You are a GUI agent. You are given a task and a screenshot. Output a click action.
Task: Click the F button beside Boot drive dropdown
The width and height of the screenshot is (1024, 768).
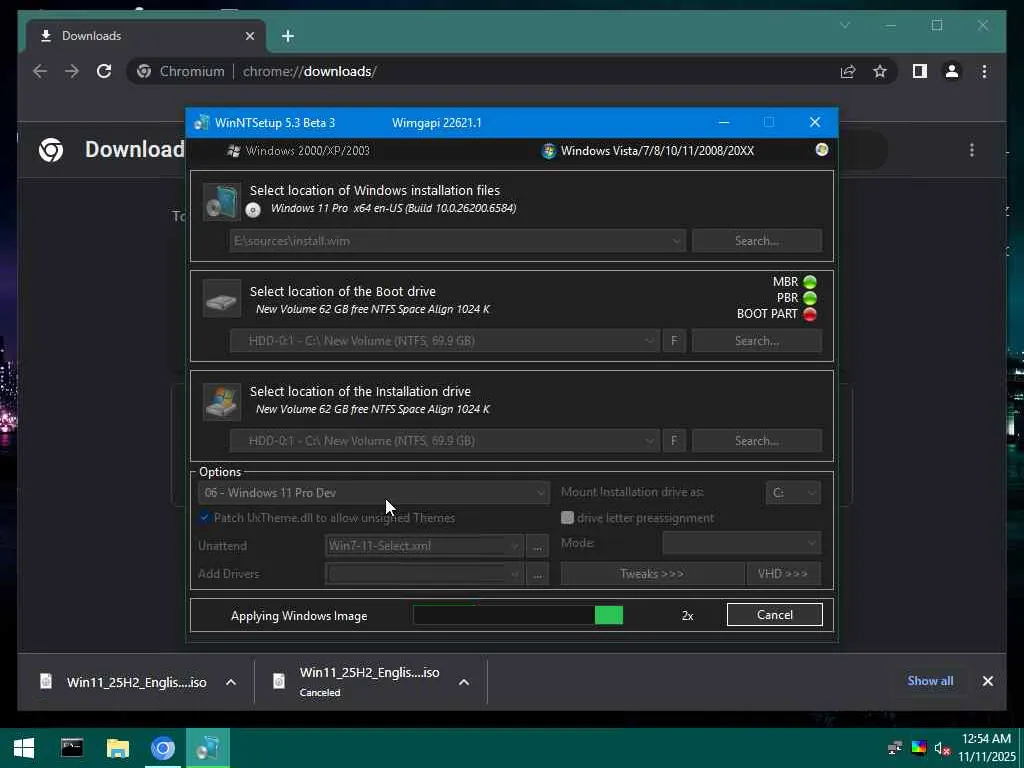point(674,341)
